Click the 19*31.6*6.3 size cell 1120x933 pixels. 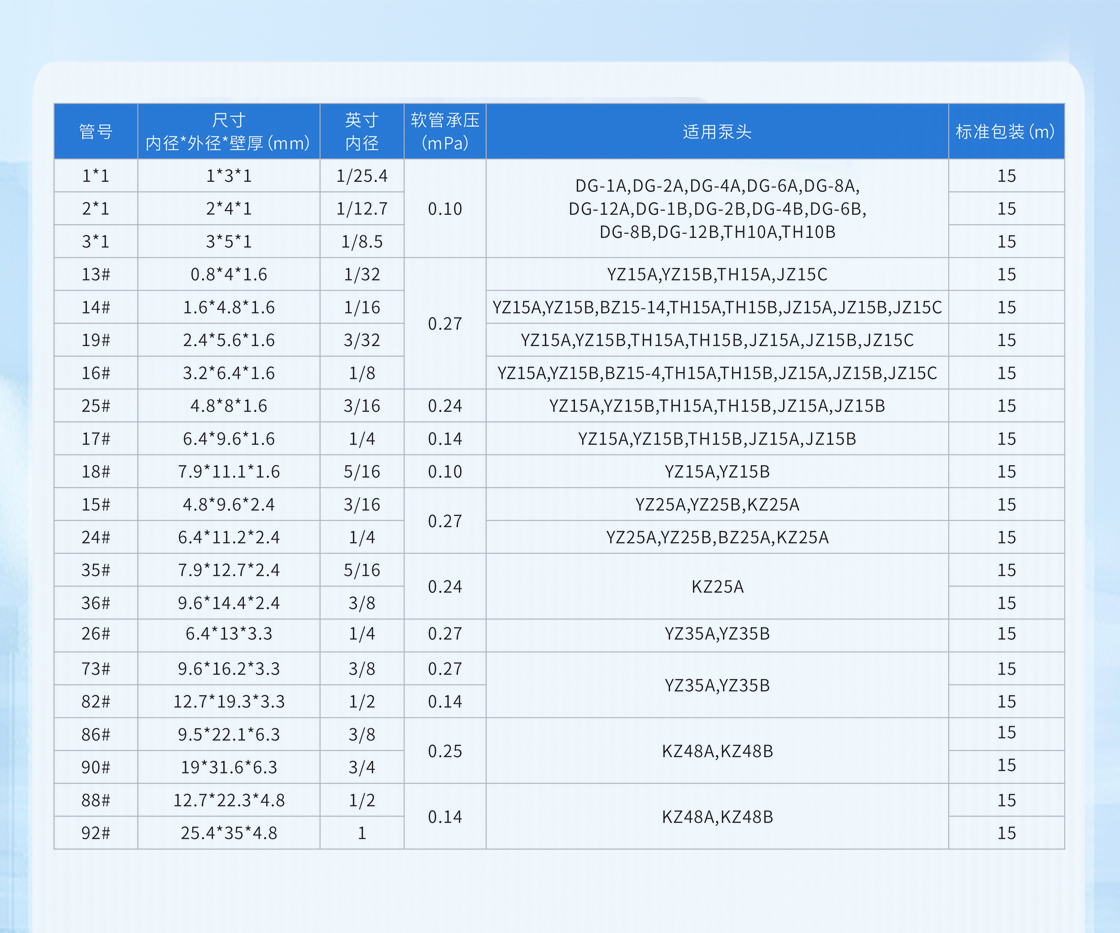tap(228, 767)
